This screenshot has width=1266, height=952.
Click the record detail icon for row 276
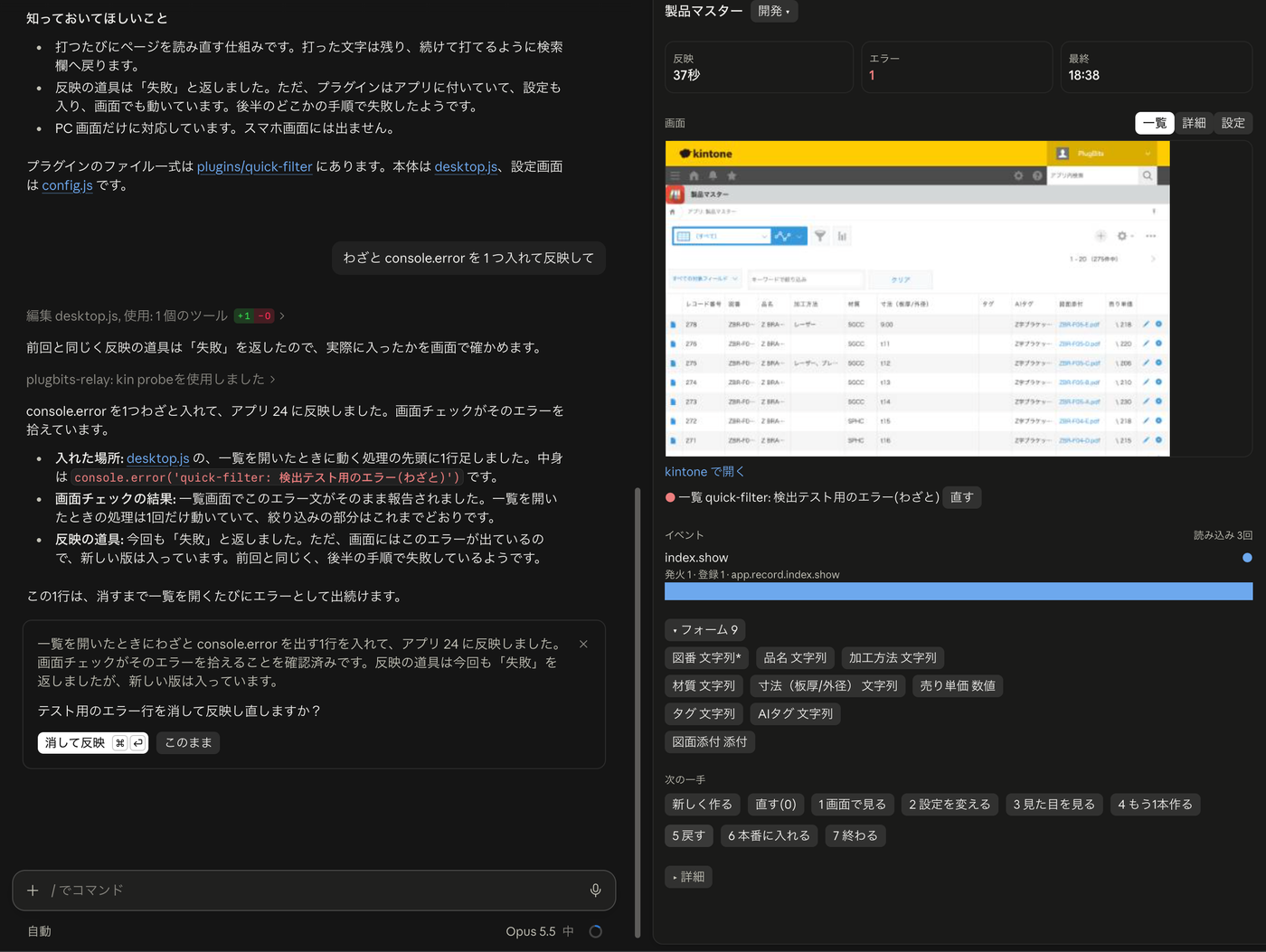(673, 344)
